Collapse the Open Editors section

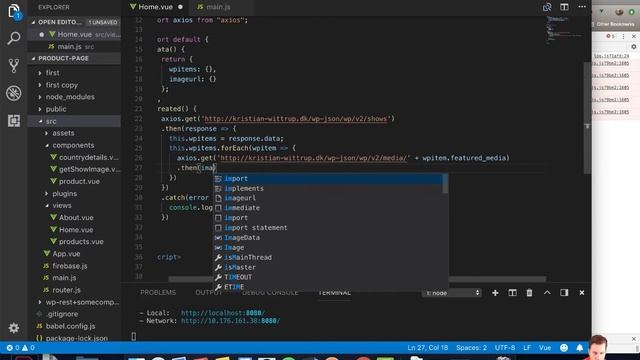pyautogui.click(x=75, y=22)
